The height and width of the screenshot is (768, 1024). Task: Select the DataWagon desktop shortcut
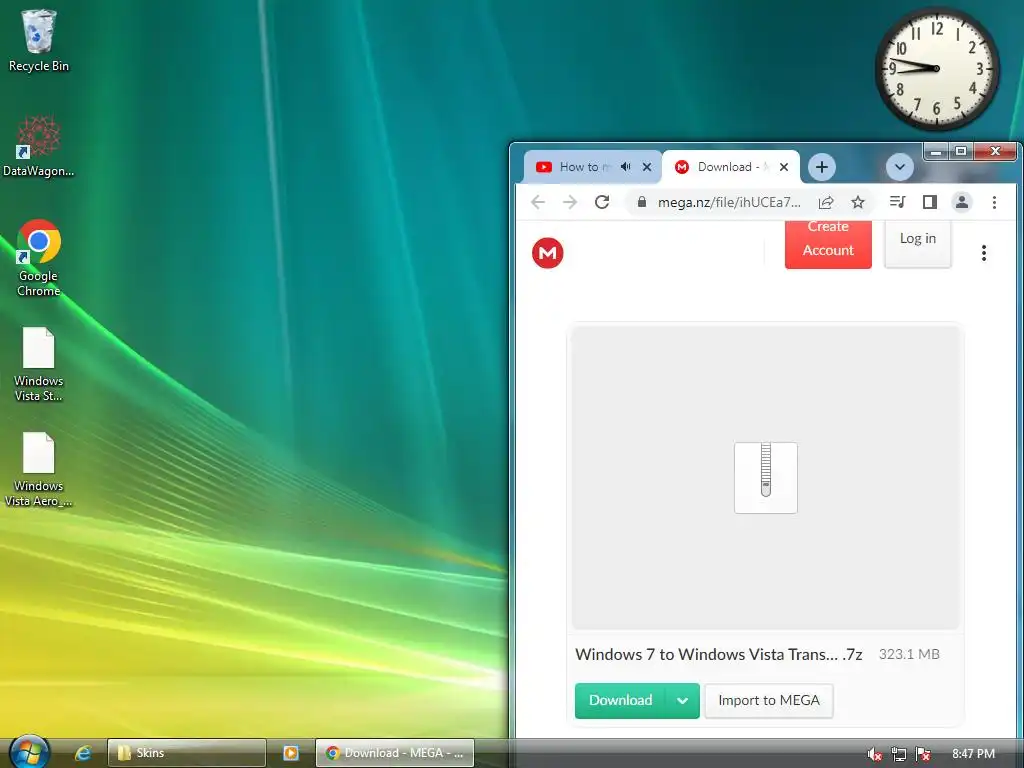point(38,146)
